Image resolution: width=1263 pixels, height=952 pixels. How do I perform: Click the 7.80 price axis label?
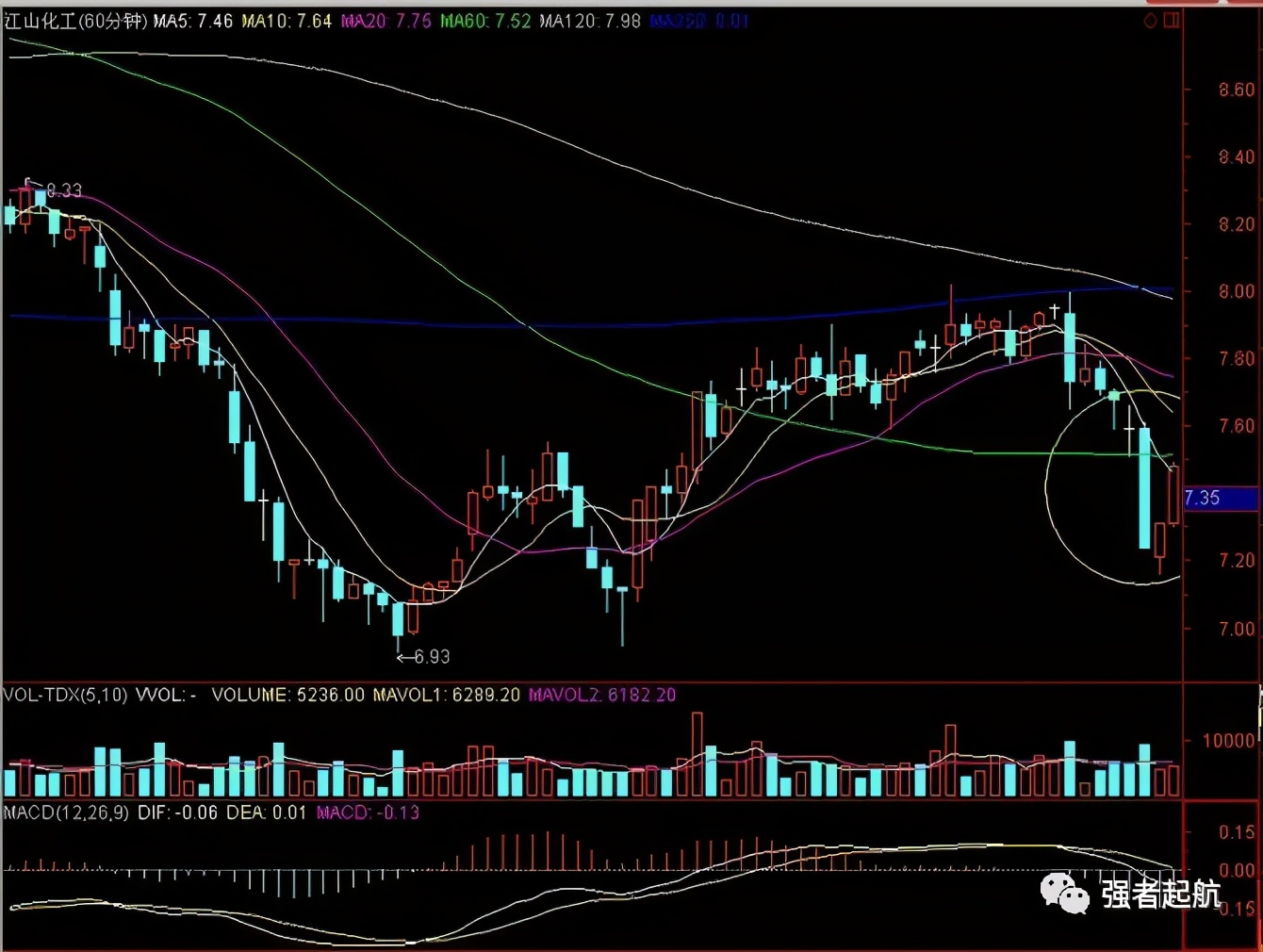1237,358
